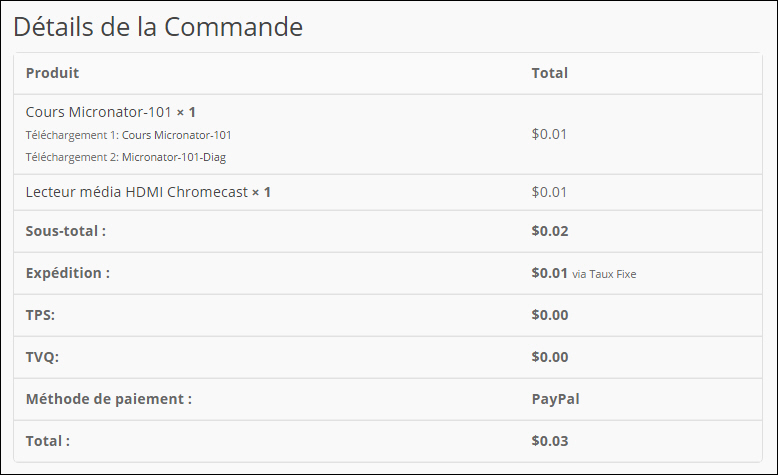The height and width of the screenshot is (475, 778).
Task: Select the TPS amount $0.00
Action: click(550, 315)
